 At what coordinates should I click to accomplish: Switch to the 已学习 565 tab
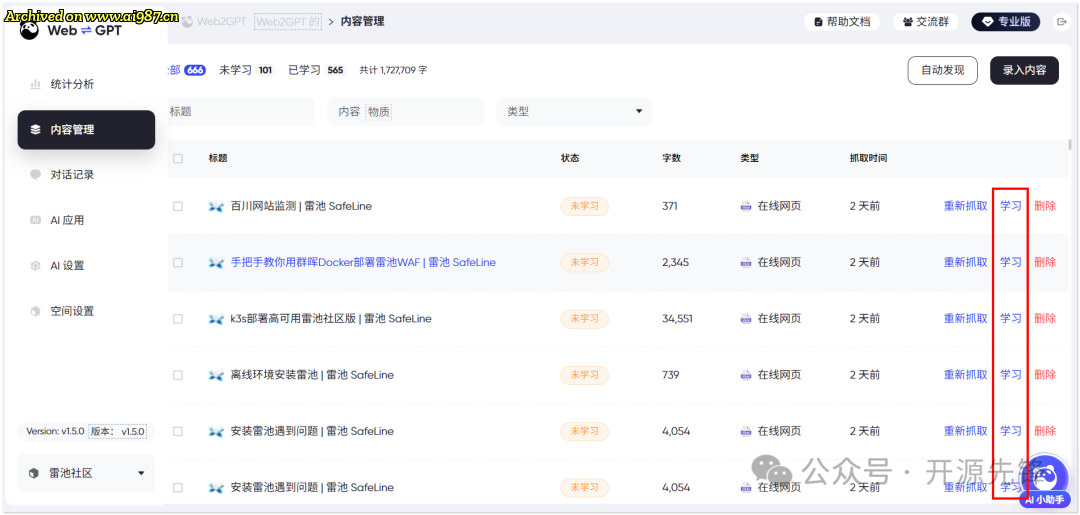click(x=316, y=70)
